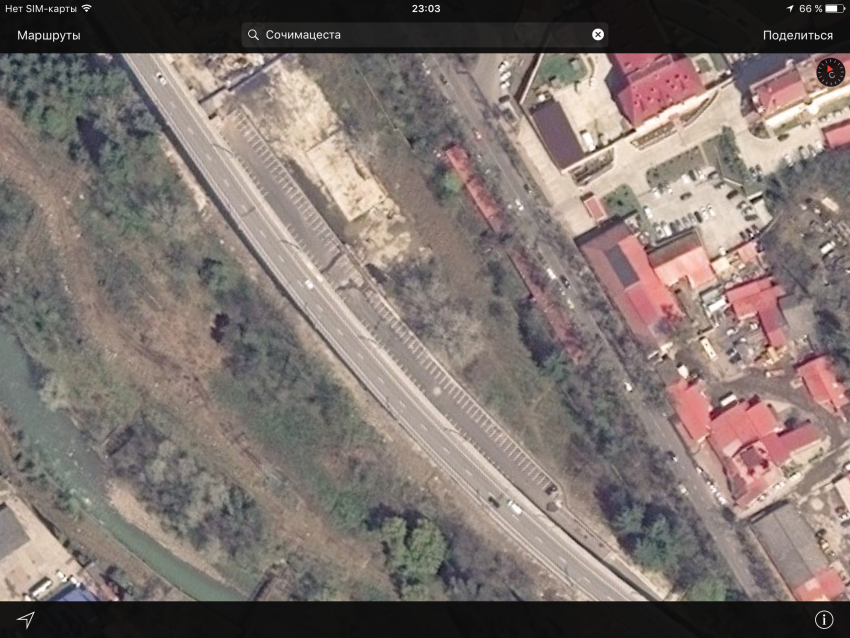Image resolution: width=850 pixels, height=638 pixels.
Task: Clear the search text with X icon
Action: (598, 35)
